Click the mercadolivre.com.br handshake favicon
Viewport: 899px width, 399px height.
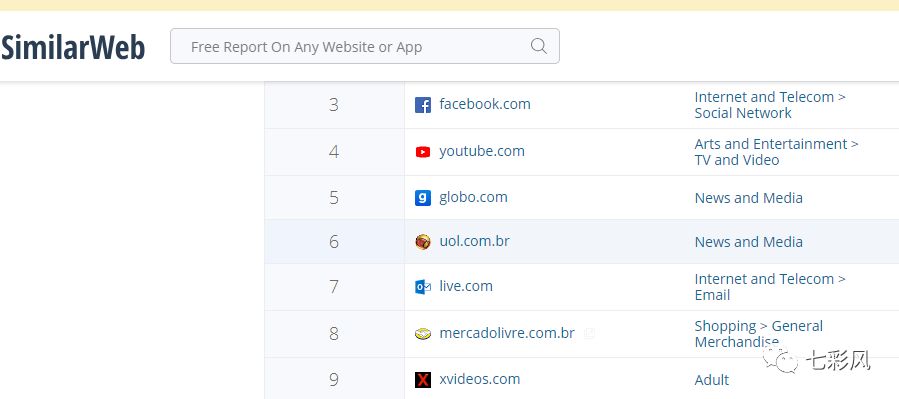423,334
